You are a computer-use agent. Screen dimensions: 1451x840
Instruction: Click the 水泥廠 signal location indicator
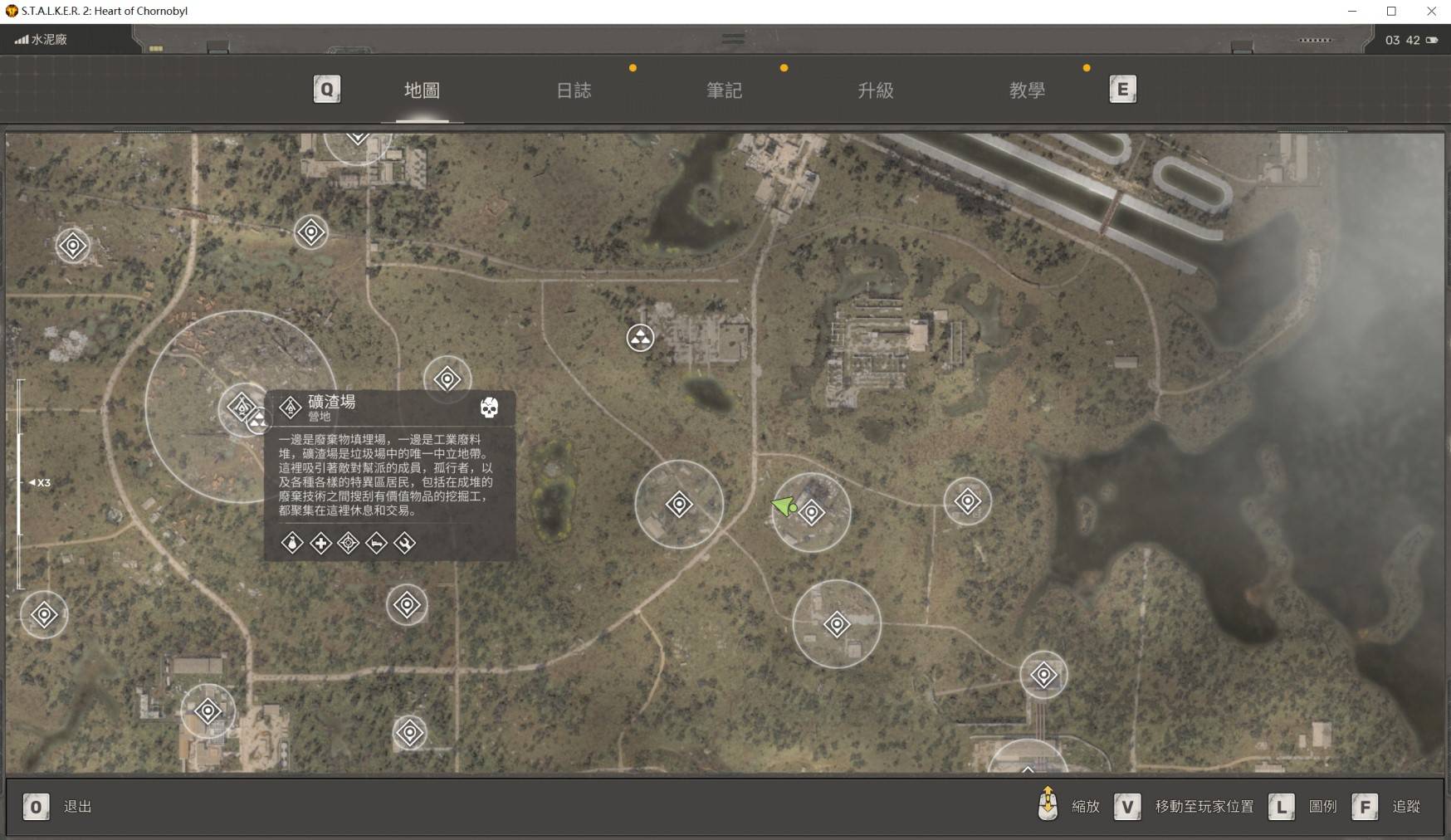click(41, 39)
